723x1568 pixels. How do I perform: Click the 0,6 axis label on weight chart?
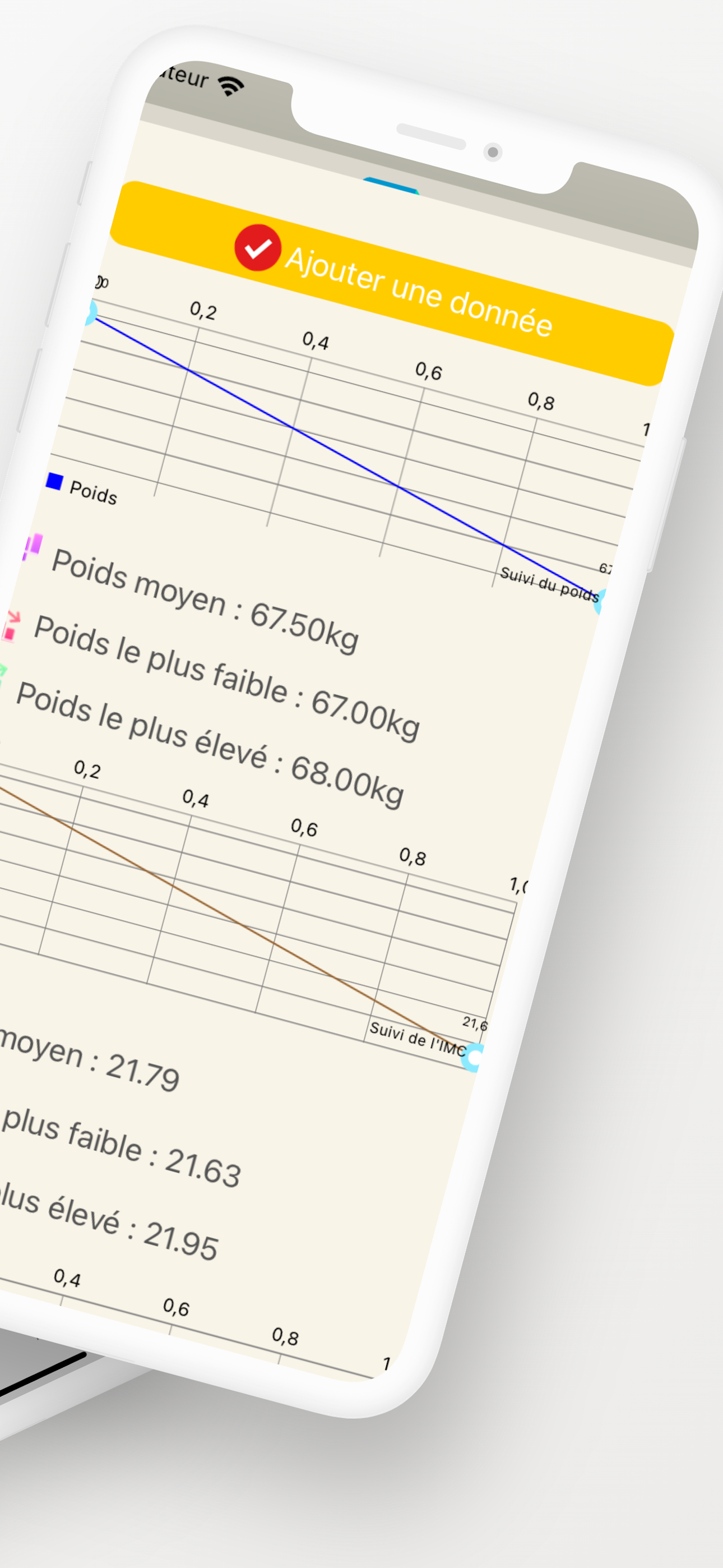tap(428, 371)
